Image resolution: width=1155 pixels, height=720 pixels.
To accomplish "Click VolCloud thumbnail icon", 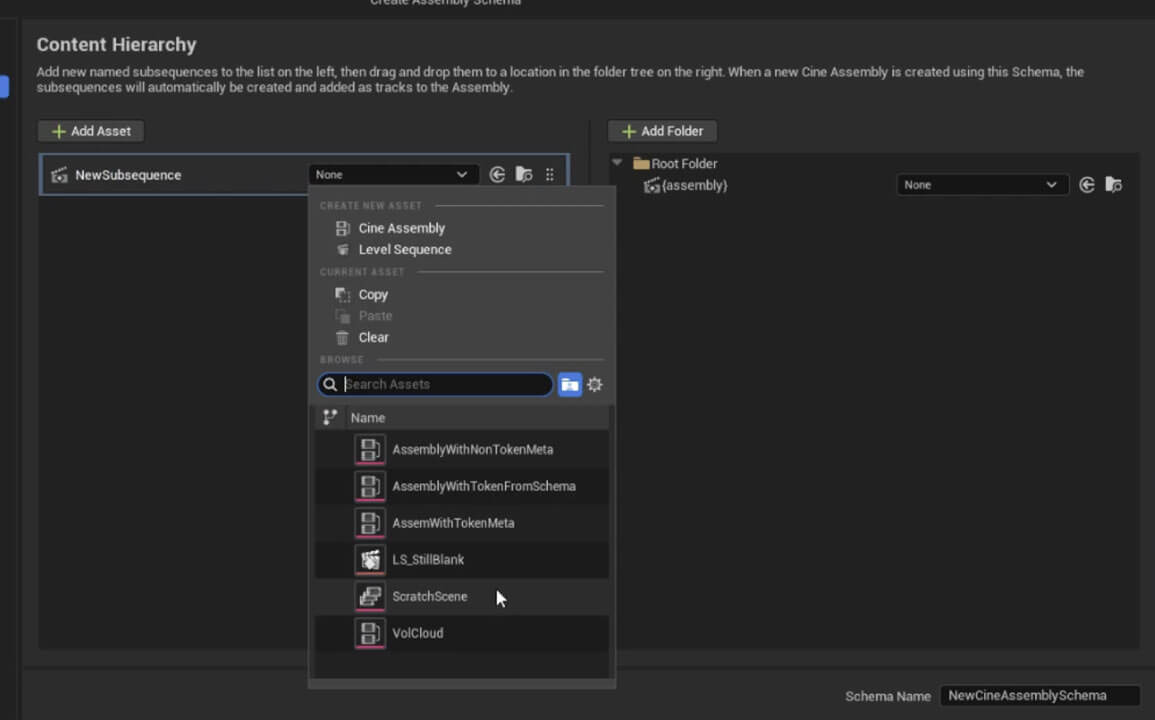I will (x=370, y=633).
